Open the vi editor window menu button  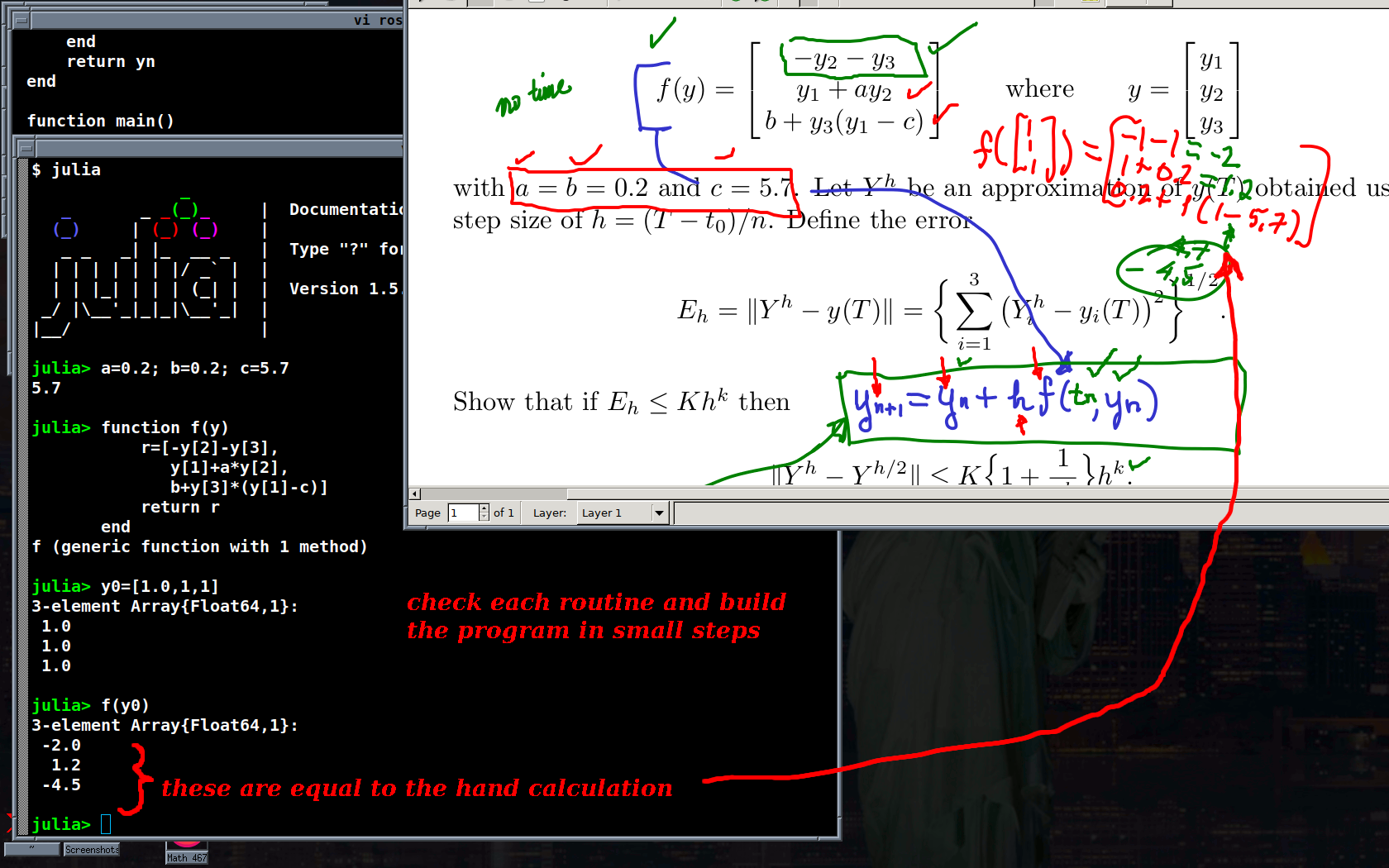coord(22,20)
